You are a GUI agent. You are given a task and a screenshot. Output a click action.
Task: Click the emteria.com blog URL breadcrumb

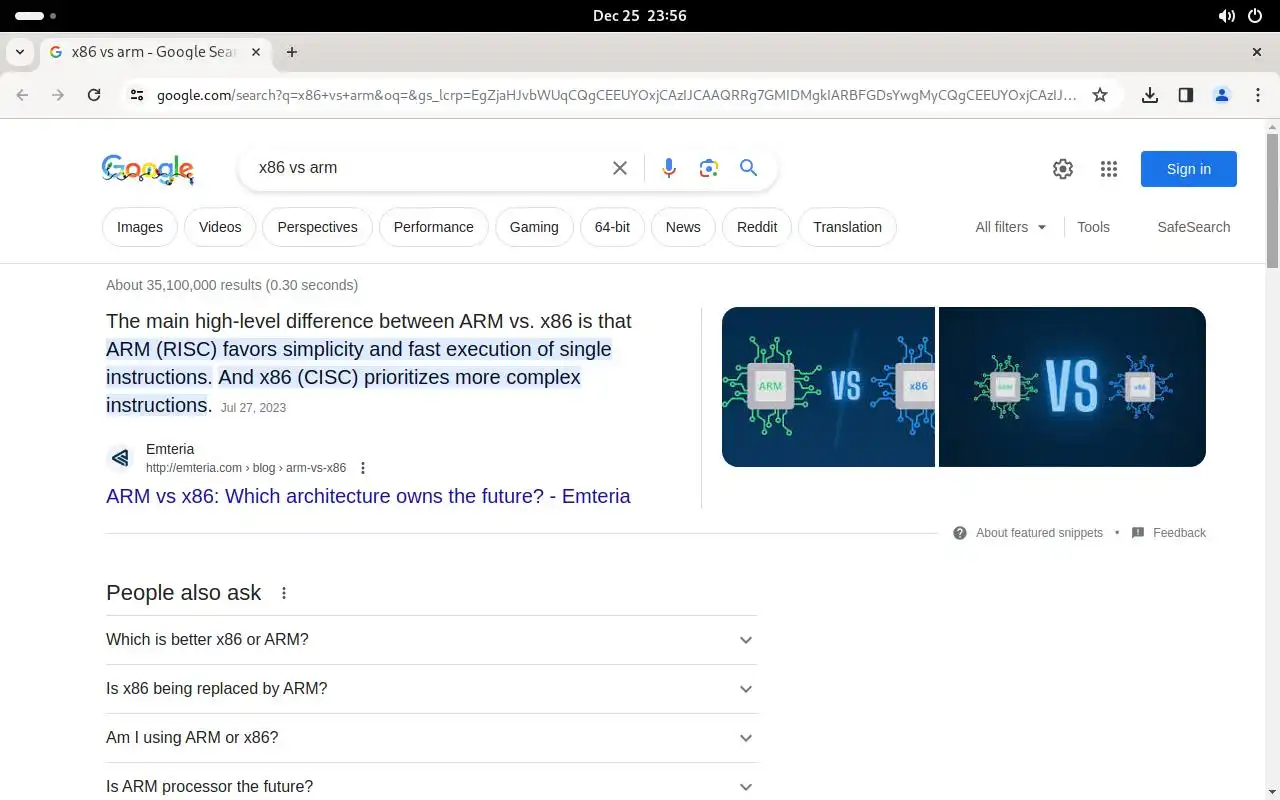pos(246,468)
